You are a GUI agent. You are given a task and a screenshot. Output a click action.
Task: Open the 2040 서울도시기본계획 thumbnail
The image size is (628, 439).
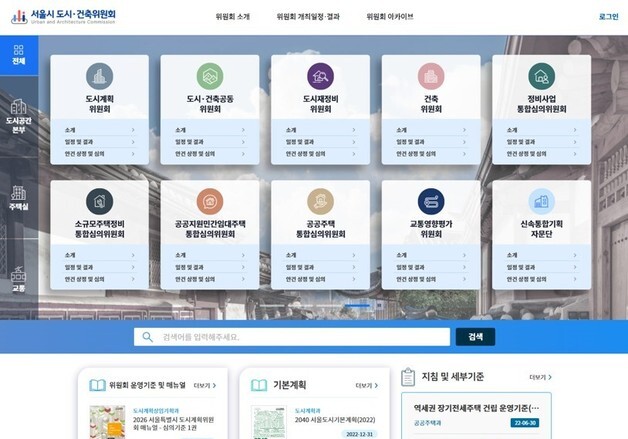(x=269, y=422)
